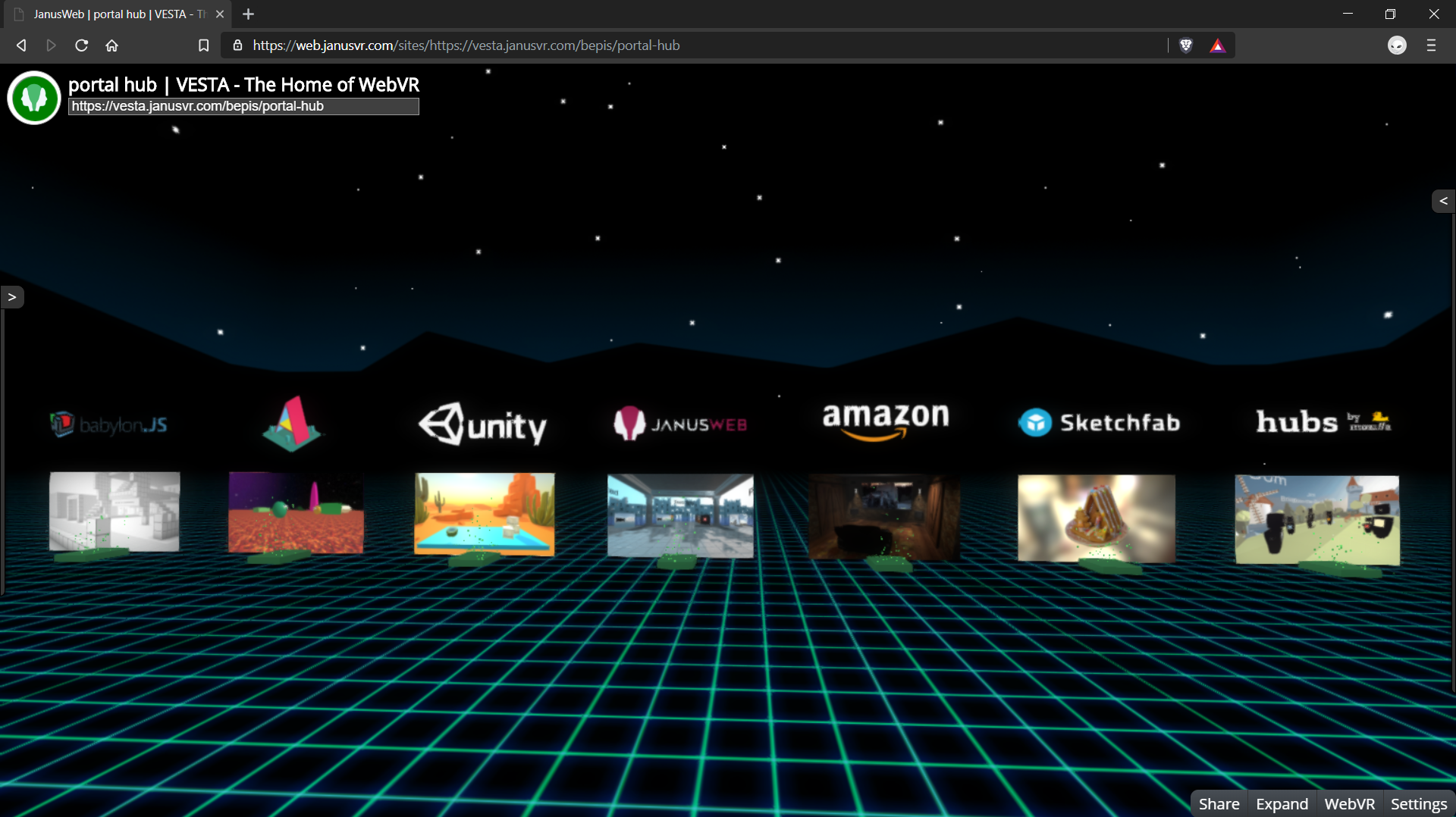Open the Brave Shields lion icon
Viewport: 1456px width, 817px height.
tap(1186, 45)
